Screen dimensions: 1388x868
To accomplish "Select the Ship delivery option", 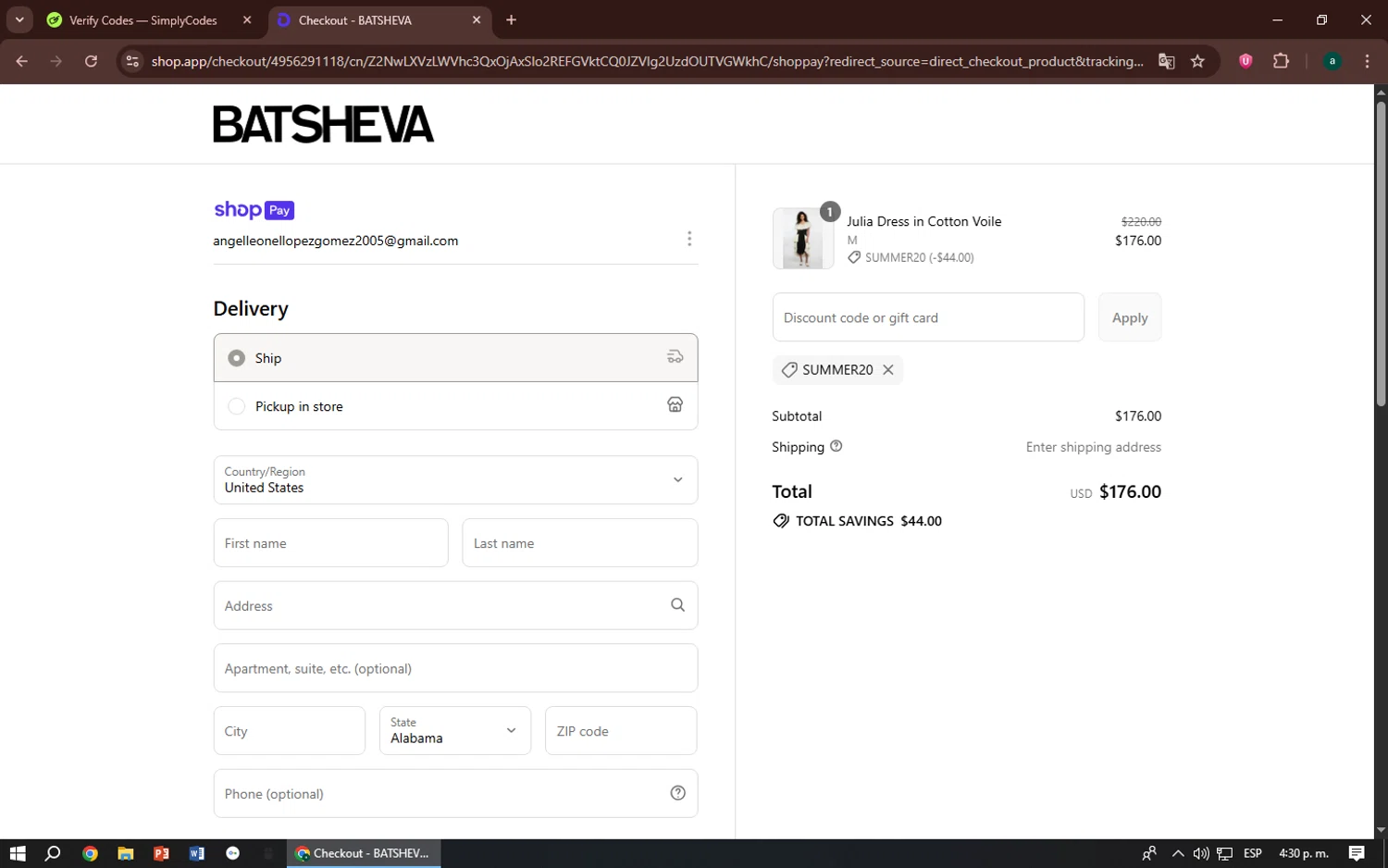I will pos(455,358).
